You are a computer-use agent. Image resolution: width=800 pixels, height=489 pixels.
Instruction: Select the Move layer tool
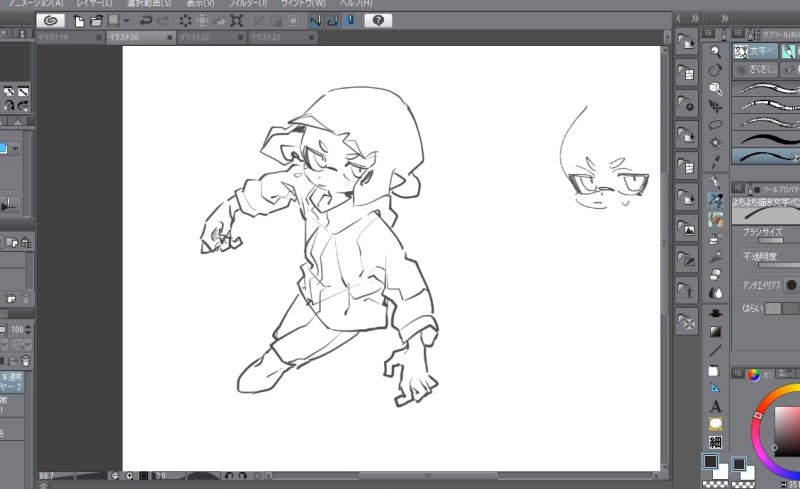coord(715,106)
